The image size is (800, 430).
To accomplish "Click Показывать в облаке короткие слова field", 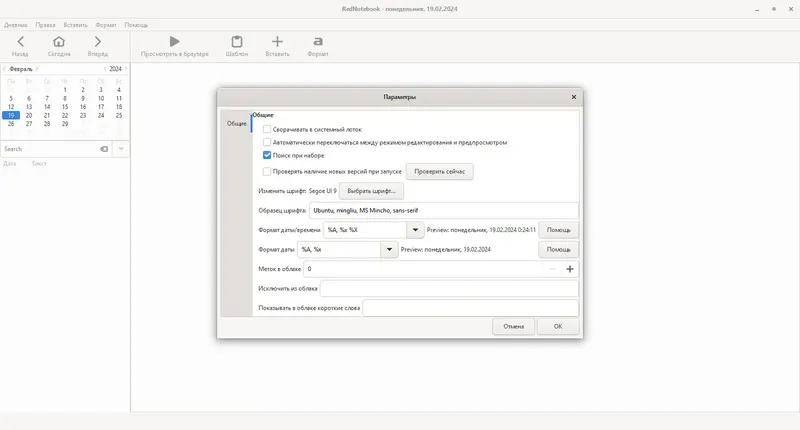I will (x=470, y=308).
